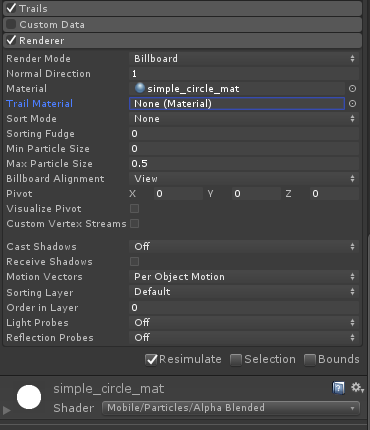Enable the Custom Data module
The width and height of the screenshot is (370, 430).
point(11,24)
